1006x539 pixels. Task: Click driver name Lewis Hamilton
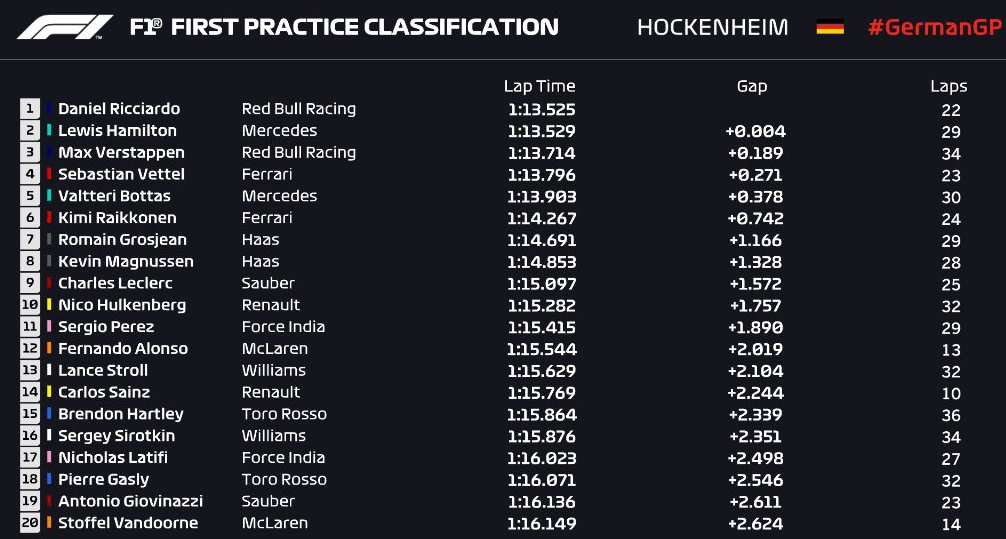[x=117, y=130]
